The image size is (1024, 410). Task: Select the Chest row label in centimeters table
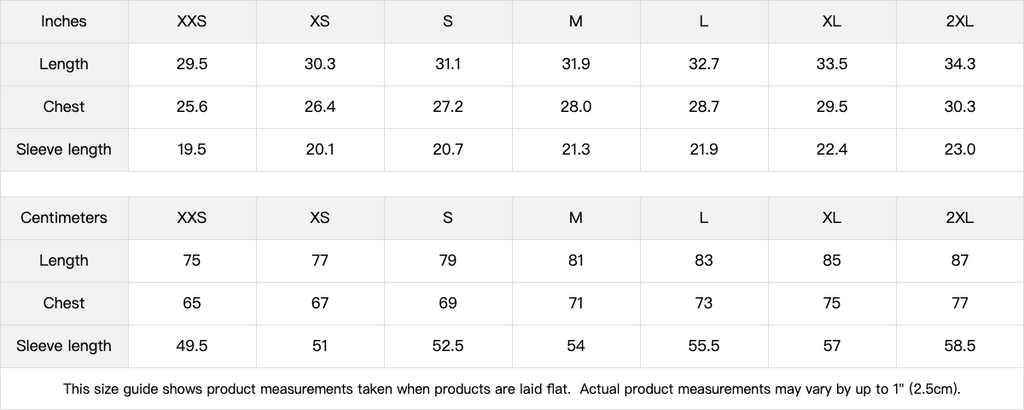click(x=64, y=304)
